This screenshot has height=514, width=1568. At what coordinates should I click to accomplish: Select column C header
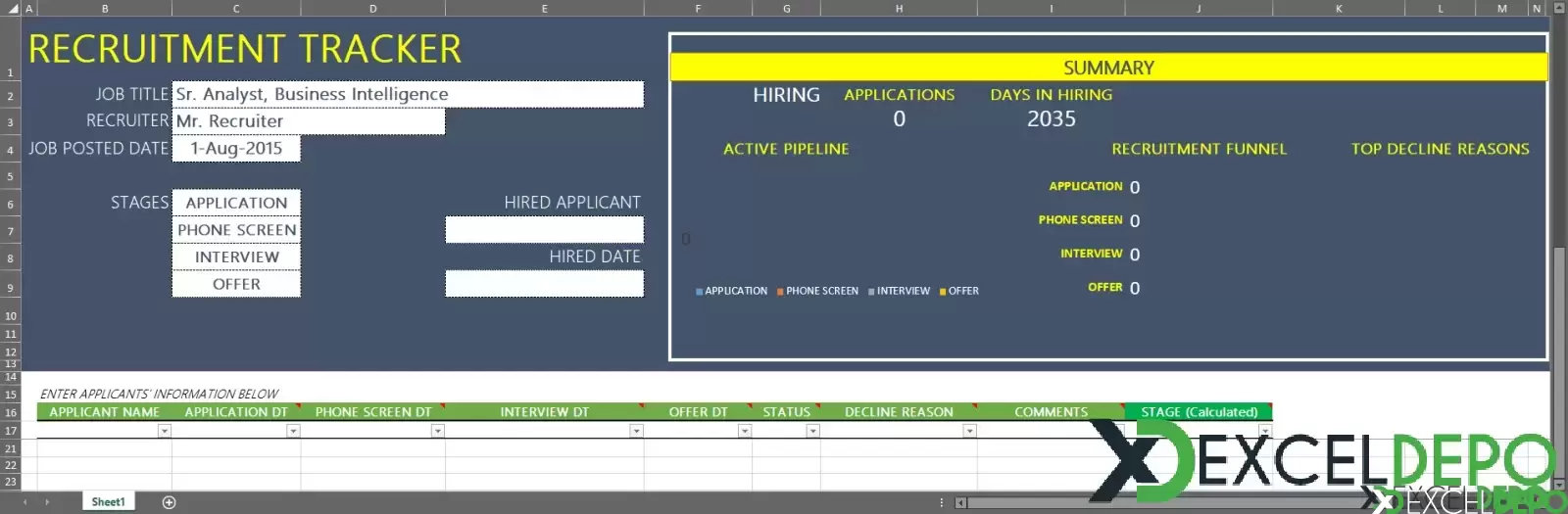[x=236, y=8]
